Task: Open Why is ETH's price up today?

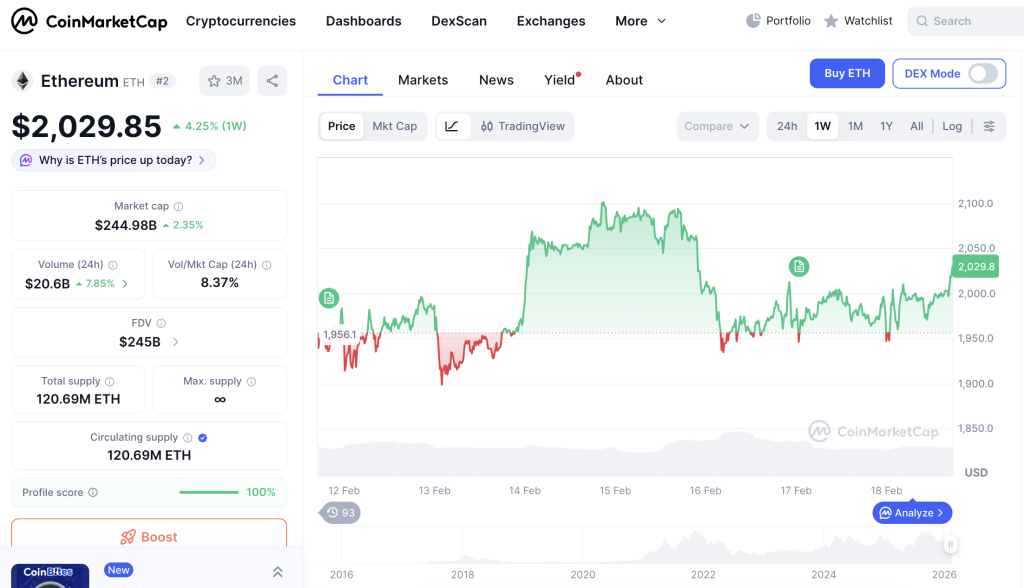Action: coord(114,160)
